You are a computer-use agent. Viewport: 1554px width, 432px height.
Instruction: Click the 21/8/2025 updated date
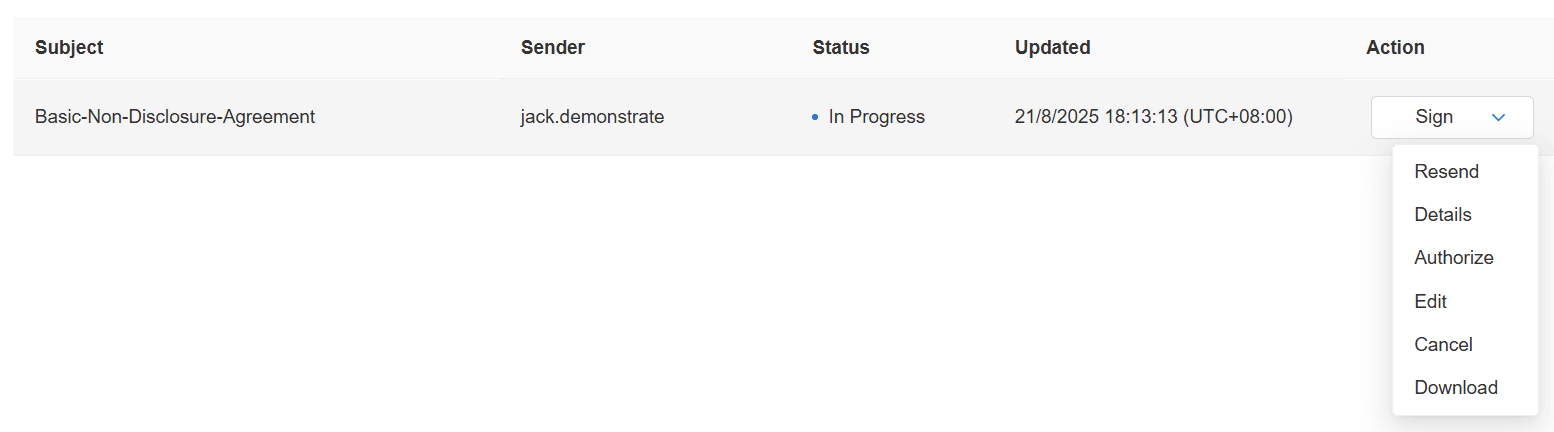1055,117
